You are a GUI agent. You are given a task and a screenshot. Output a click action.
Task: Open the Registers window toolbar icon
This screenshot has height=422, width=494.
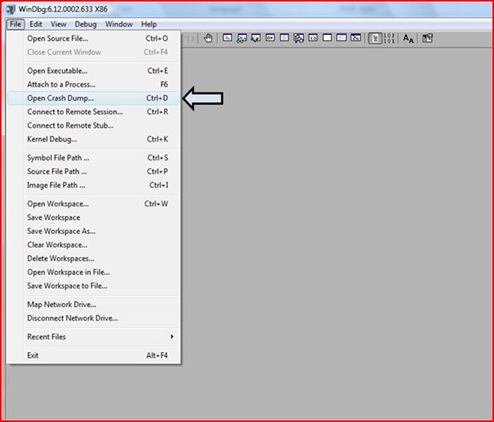click(x=270, y=38)
